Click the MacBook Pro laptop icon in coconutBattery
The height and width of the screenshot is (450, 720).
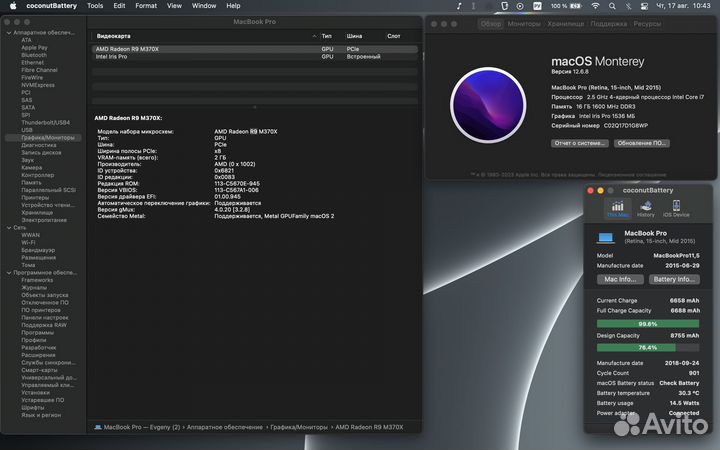606,237
